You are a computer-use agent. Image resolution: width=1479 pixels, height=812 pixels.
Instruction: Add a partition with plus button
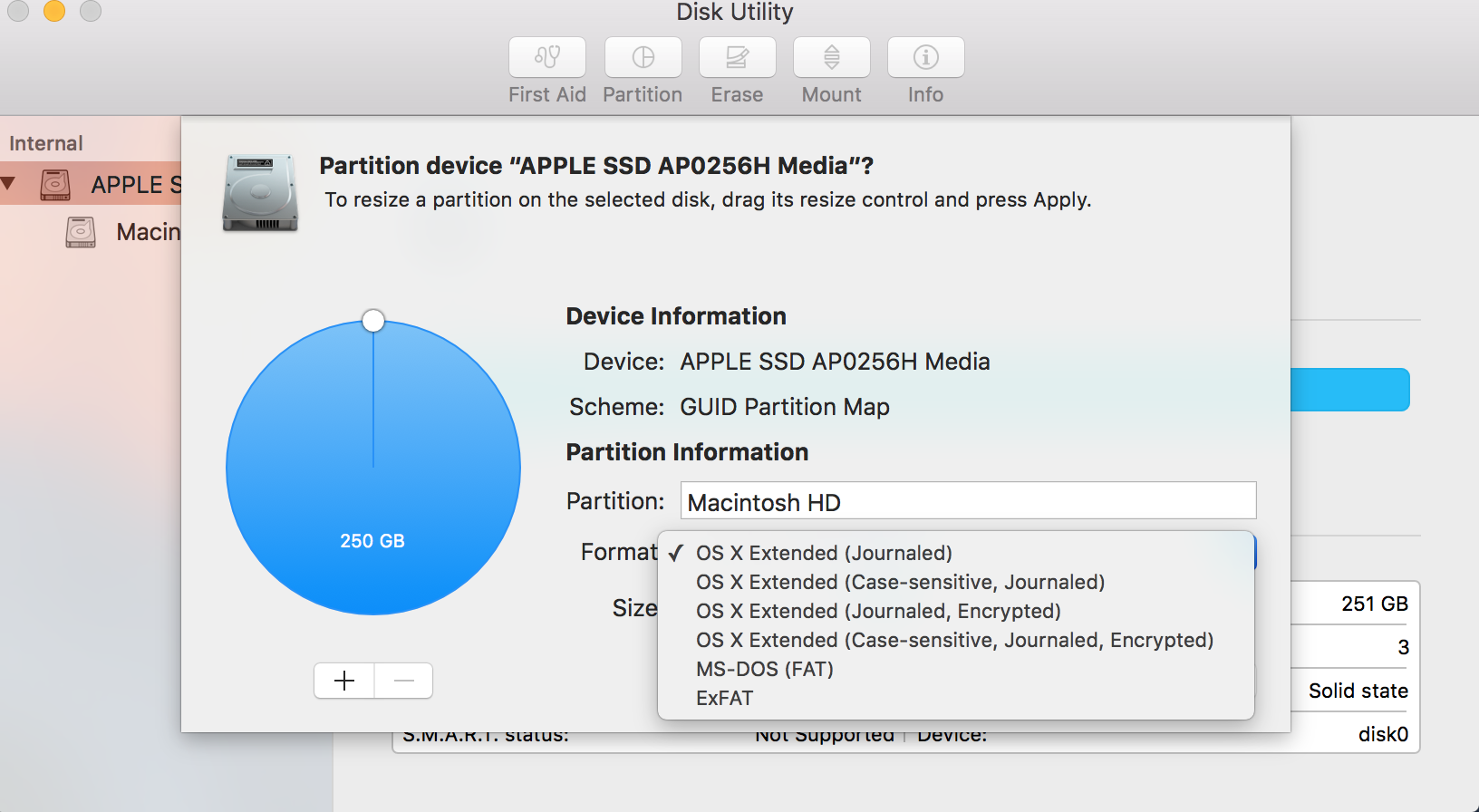(344, 681)
